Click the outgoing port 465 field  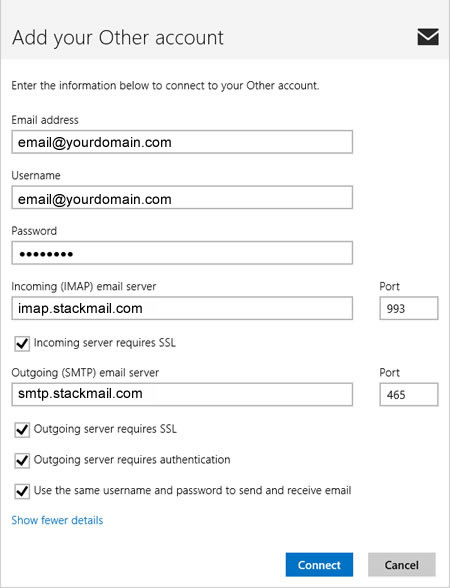coord(409,394)
